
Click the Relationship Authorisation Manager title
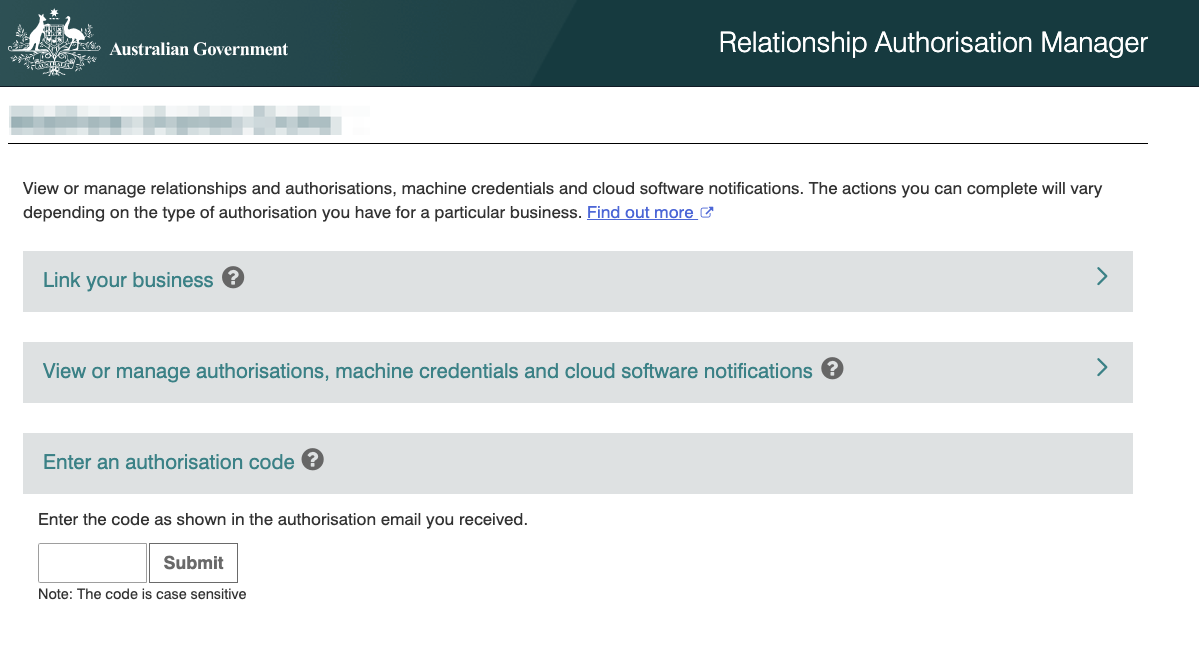(933, 43)
